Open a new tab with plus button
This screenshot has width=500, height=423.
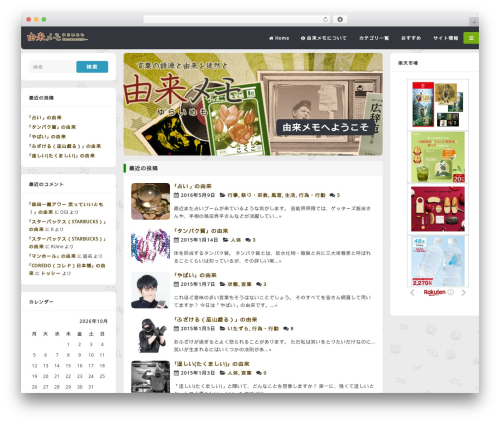pyautogui.click(x=474, y=22)
